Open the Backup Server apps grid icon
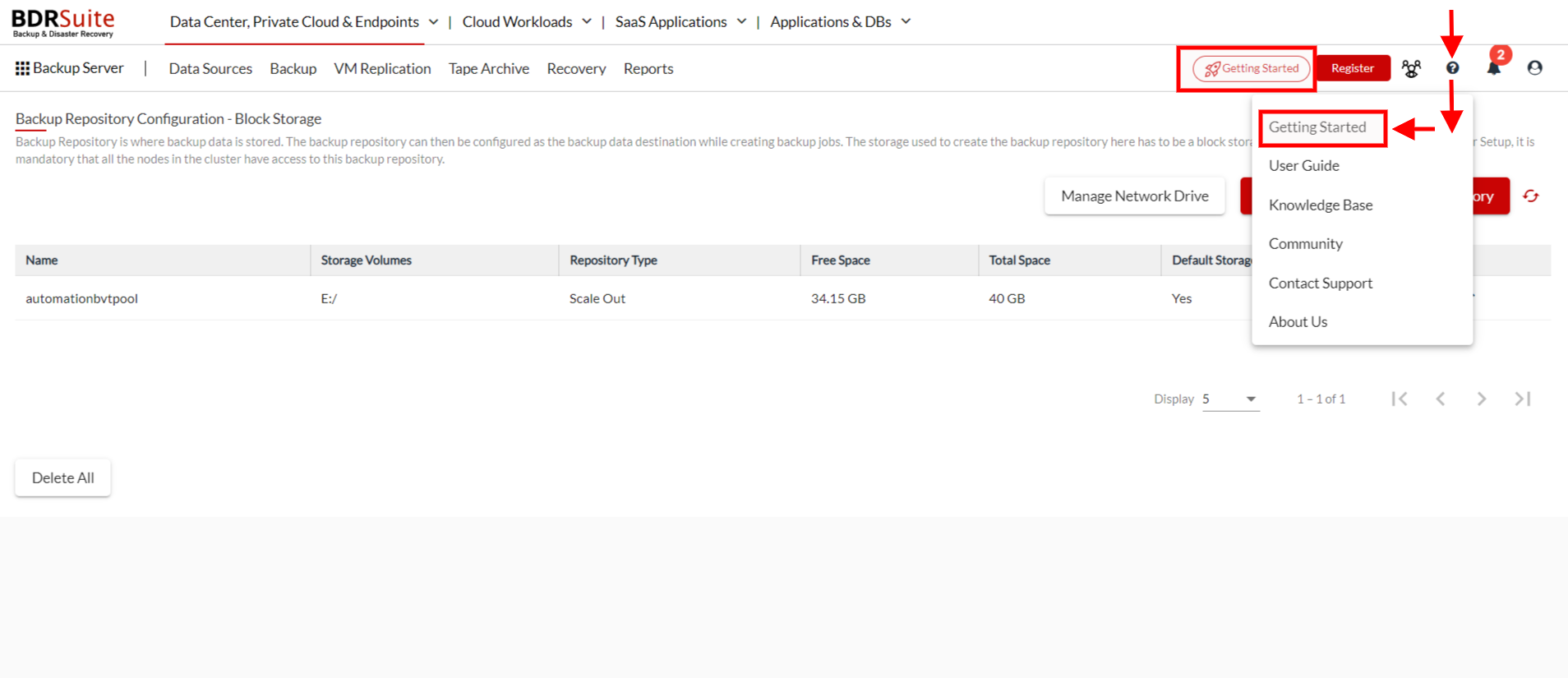This screenshot has width=1568, height=678. (x=22, y=68)
